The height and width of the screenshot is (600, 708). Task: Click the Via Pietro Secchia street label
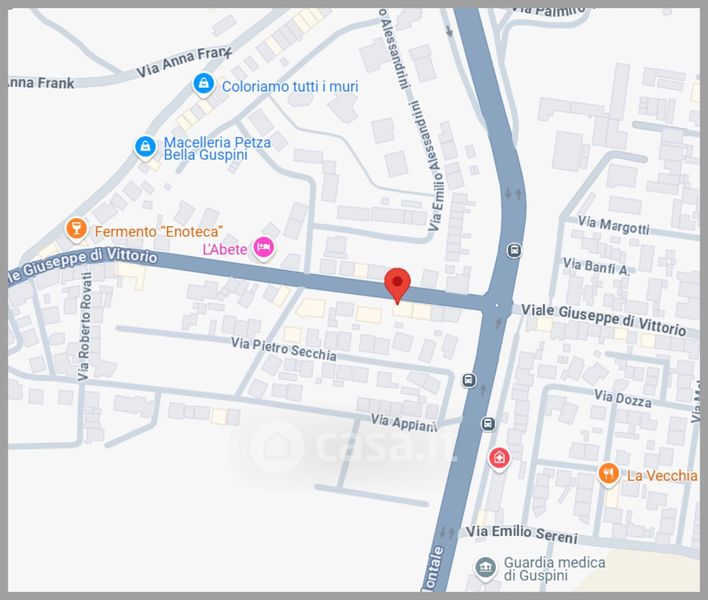coord(284,349)
